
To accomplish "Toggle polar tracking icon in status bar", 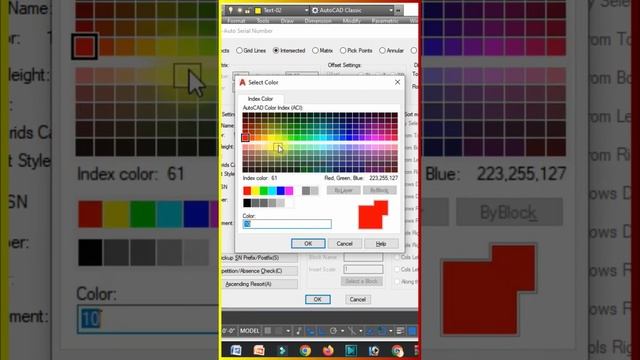I will 333,331.
